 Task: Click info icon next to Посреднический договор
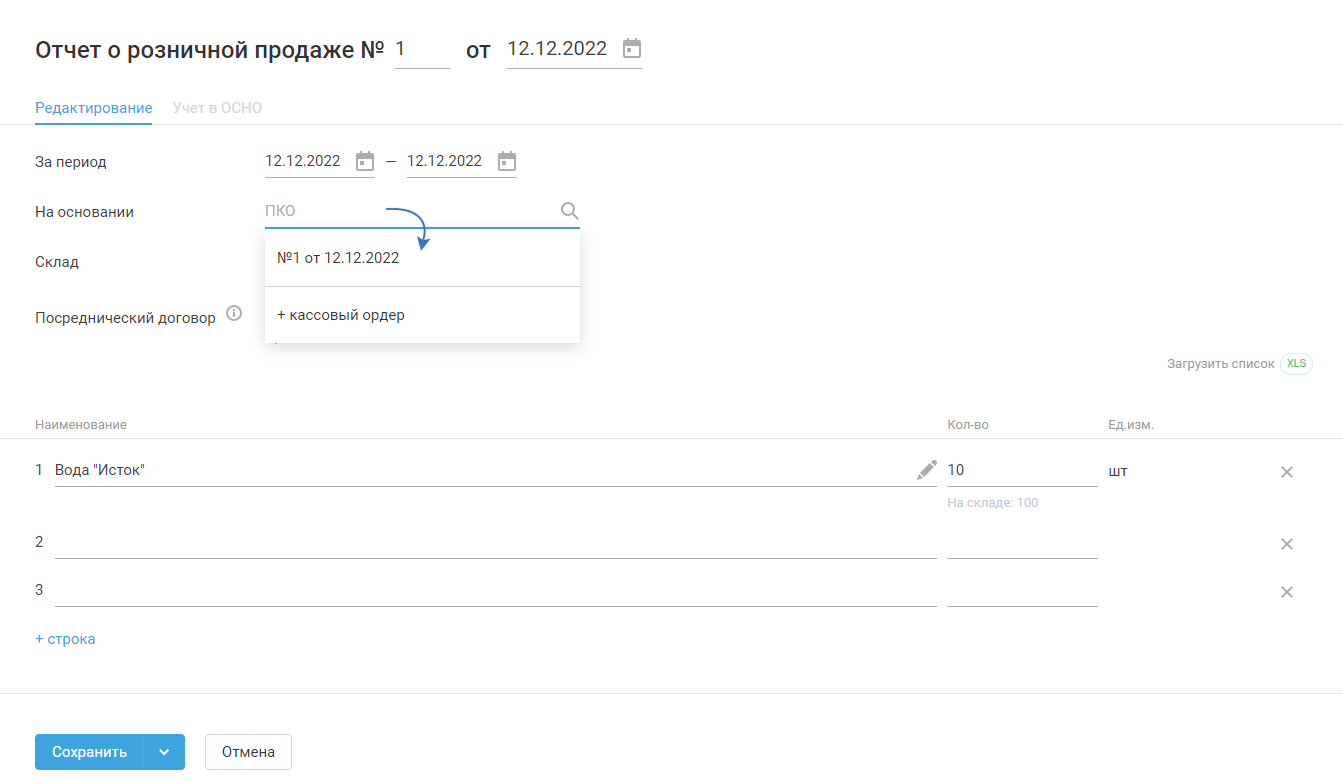point(234,314)
